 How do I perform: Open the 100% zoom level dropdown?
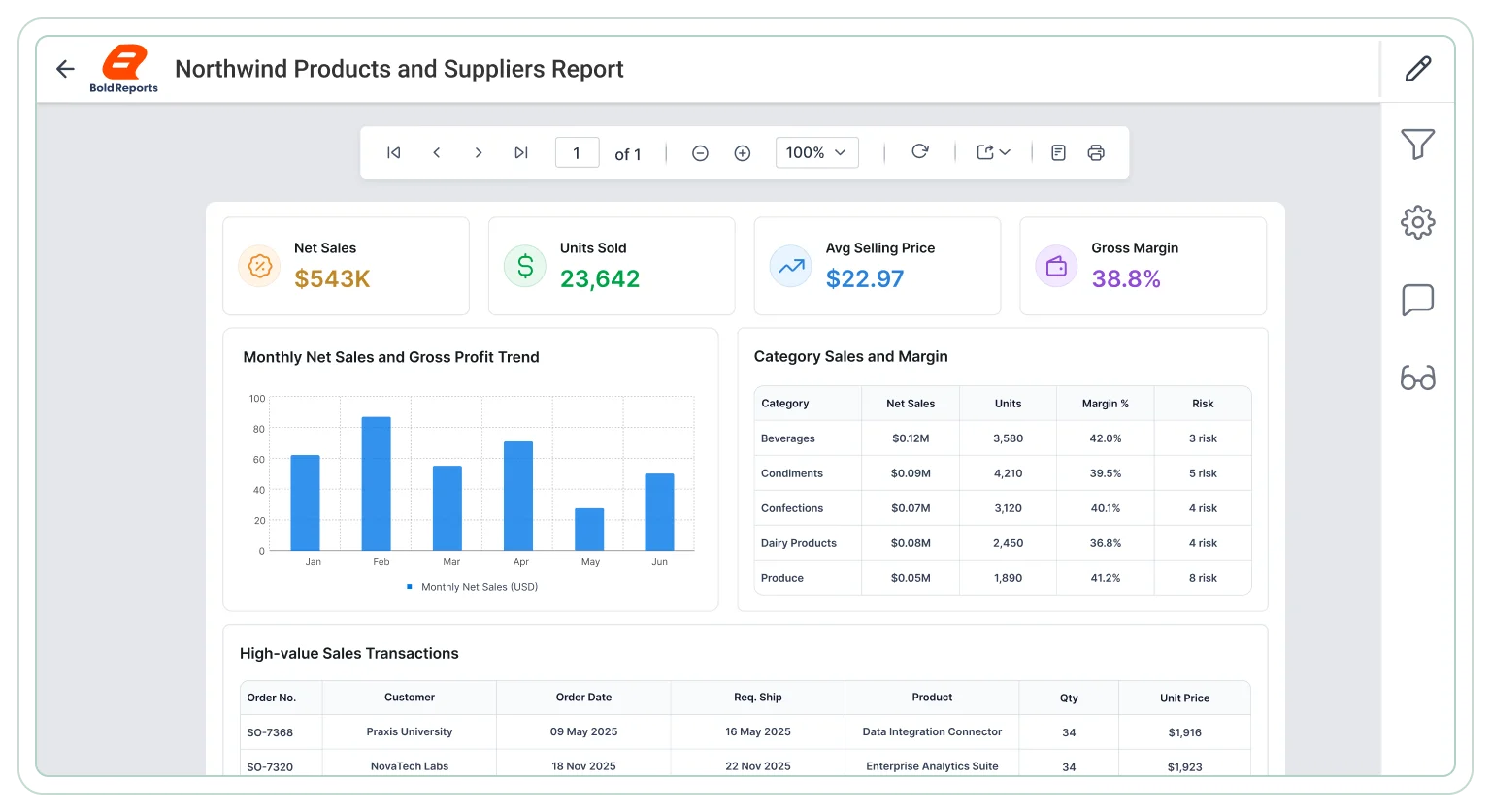point(817,152)
